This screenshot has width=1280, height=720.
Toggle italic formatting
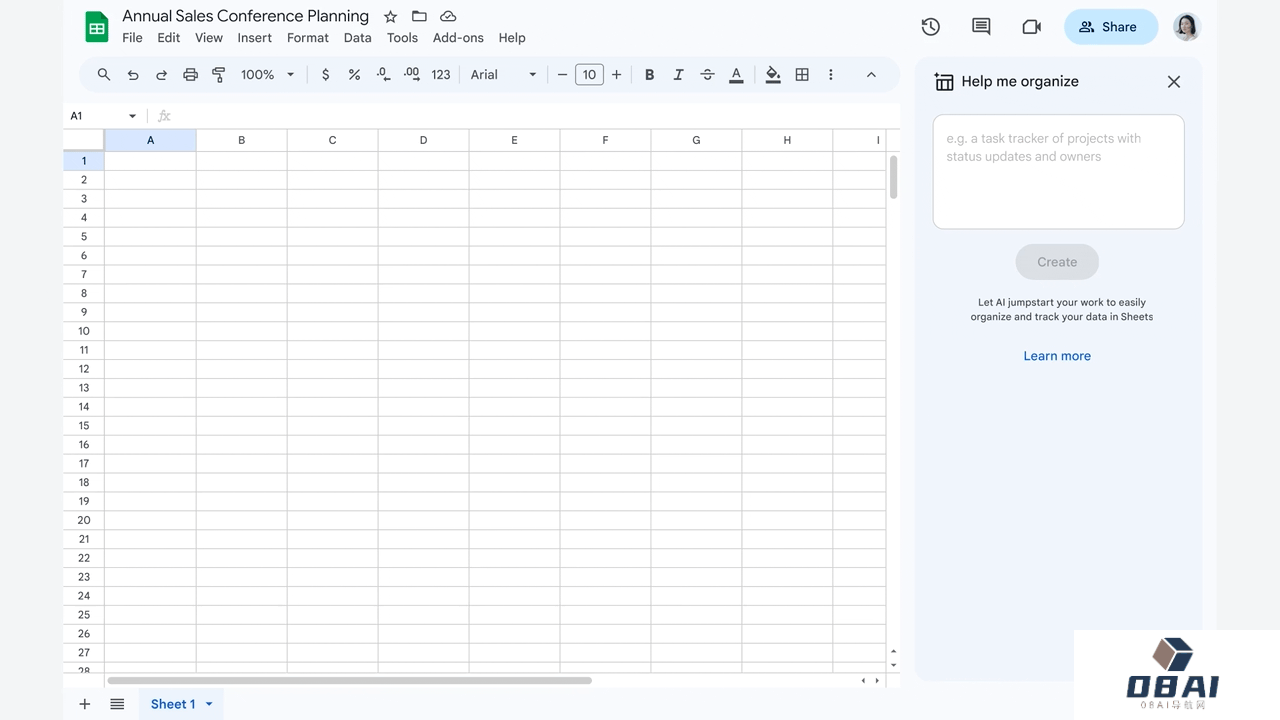click(679, 75)
